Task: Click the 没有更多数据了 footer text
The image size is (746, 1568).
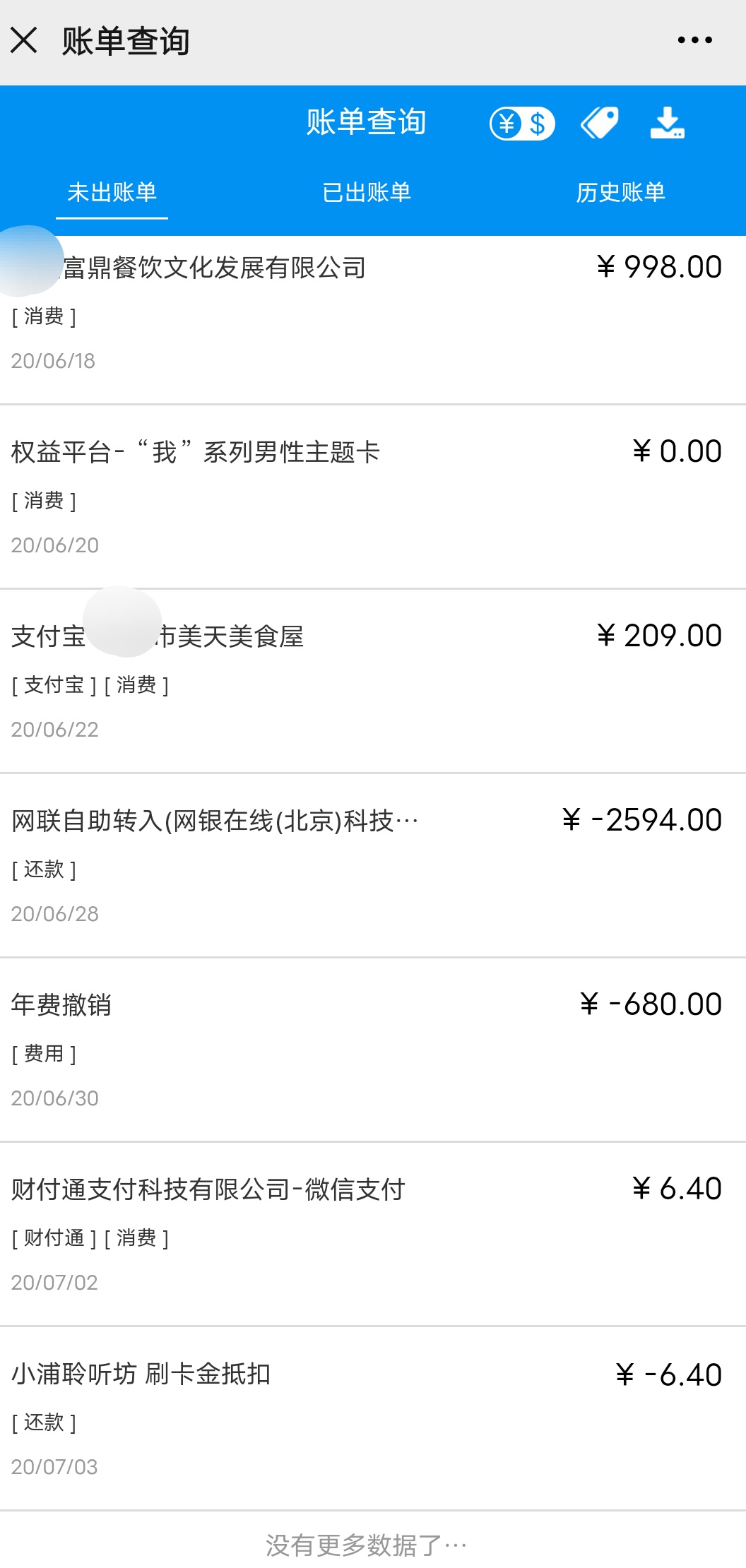Action: 366,1545
